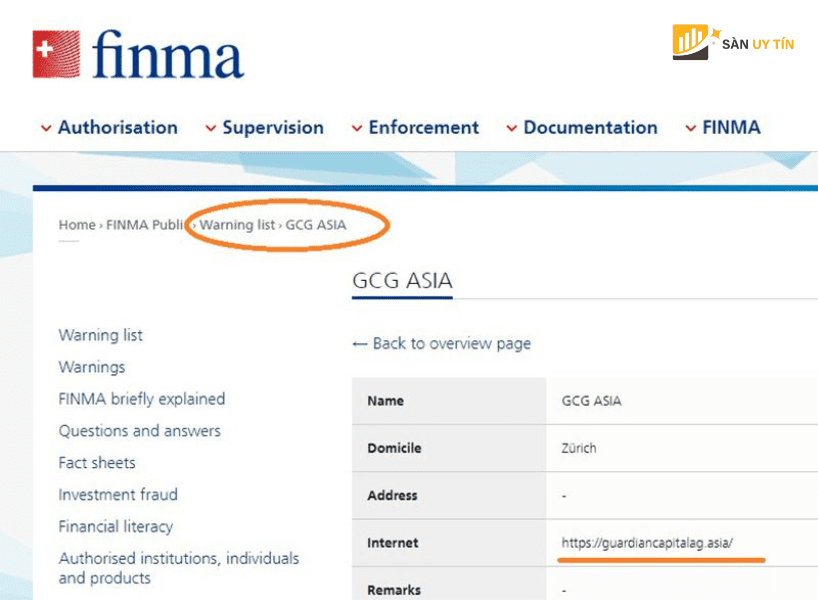The width and height of the screenshot is (818, 600).
Task: Expand the FINMA menu chevron
Action: [x=691, y=128]
